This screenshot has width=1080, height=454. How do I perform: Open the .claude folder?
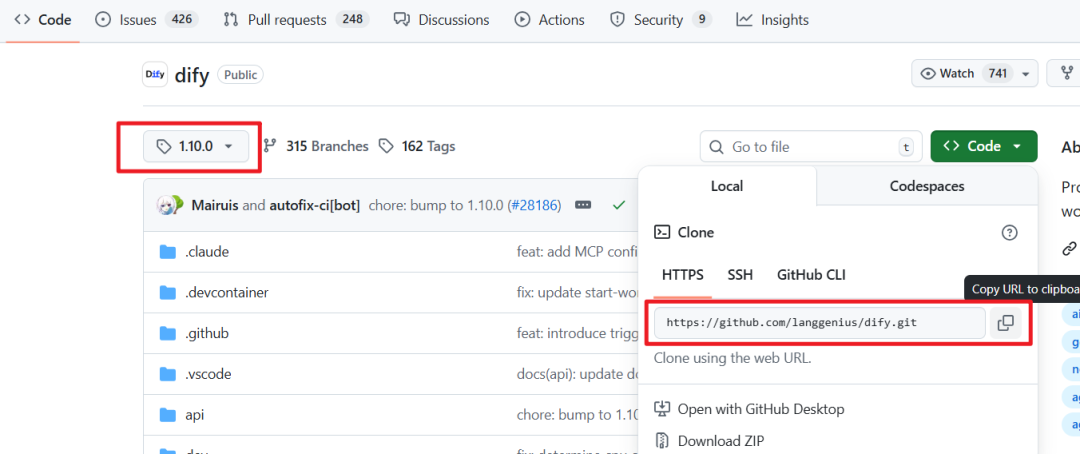207,252
